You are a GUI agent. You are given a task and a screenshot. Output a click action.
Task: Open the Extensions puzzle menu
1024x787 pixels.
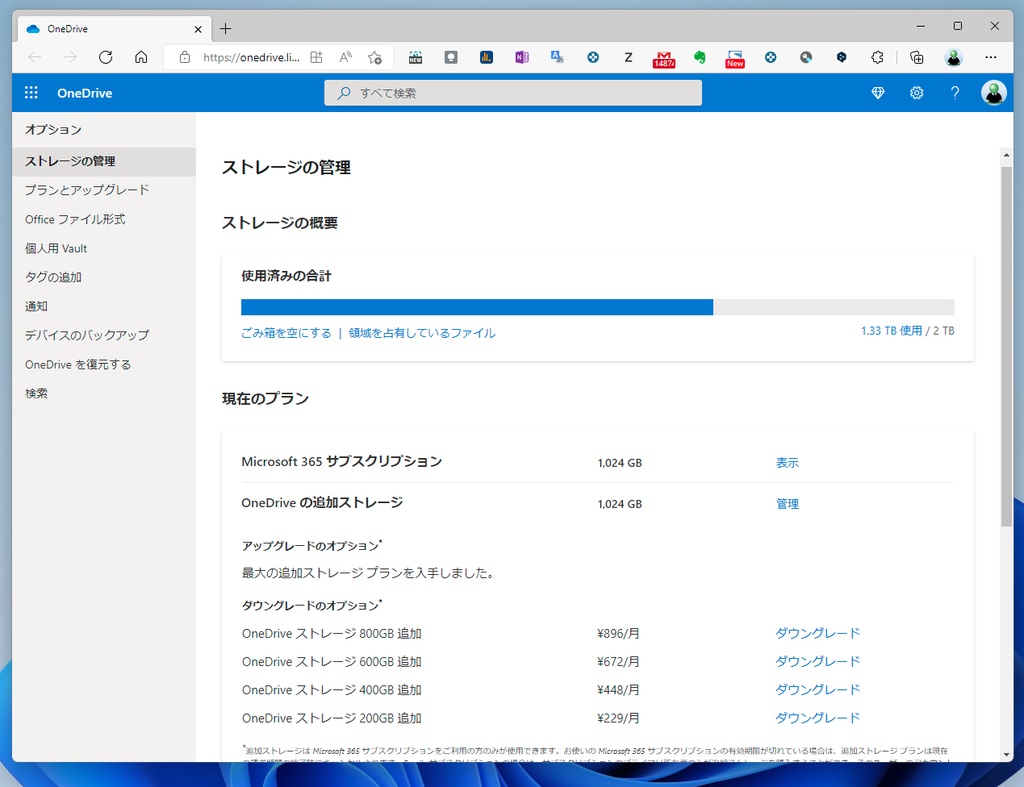[x=877, y=57]
